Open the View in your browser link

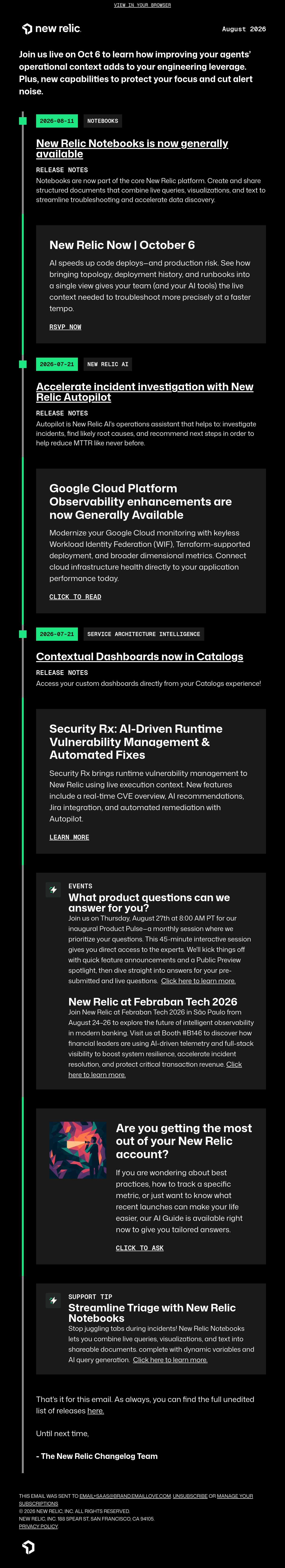pos(142,5)
